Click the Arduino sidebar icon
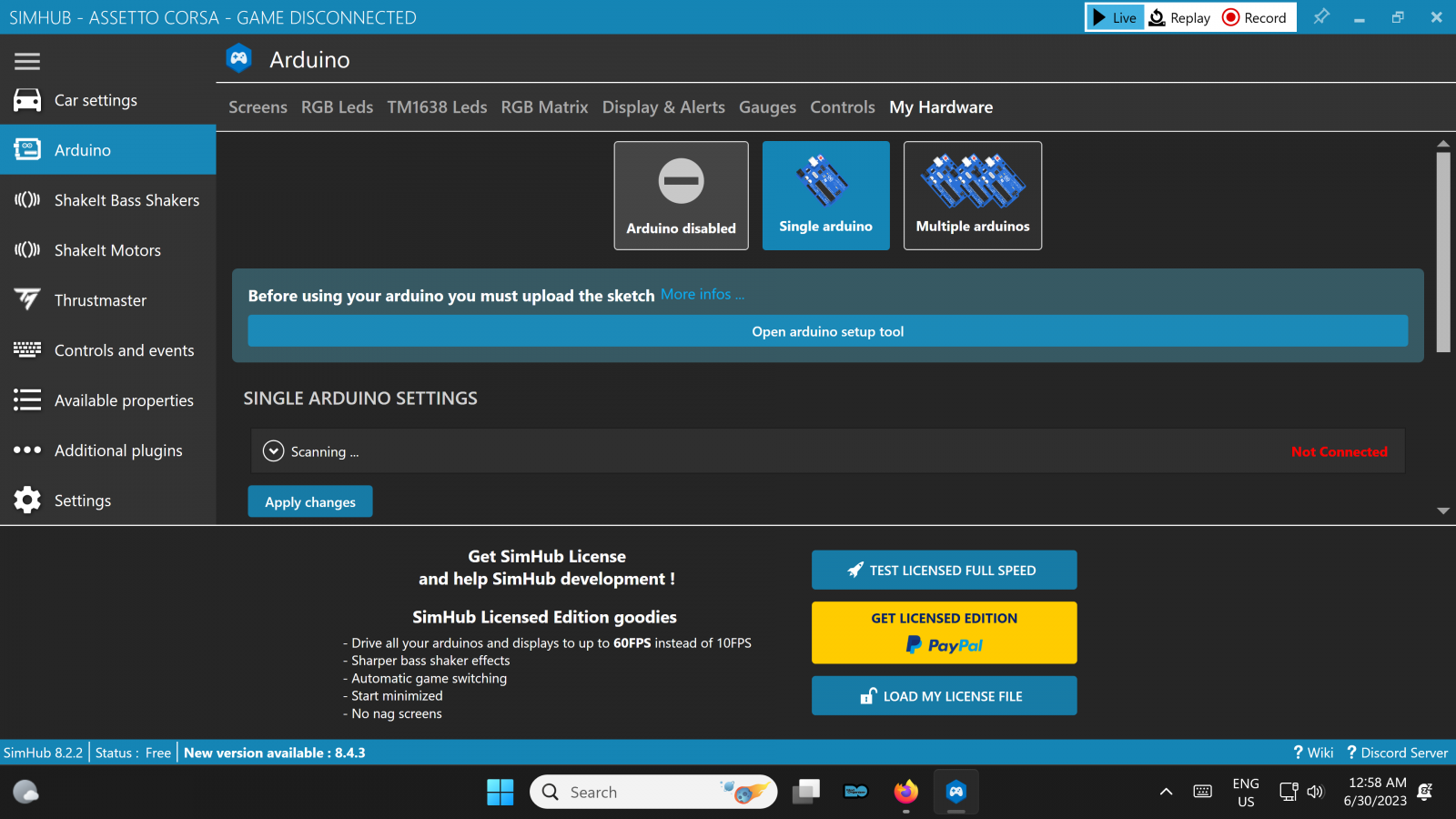Screen dimensions: 1456x819 [27, 149]
